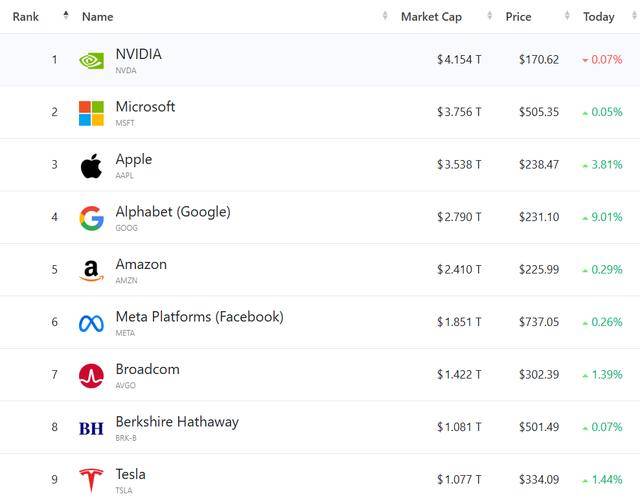Click the Meta Platforms logo icon

pos(91,323)
